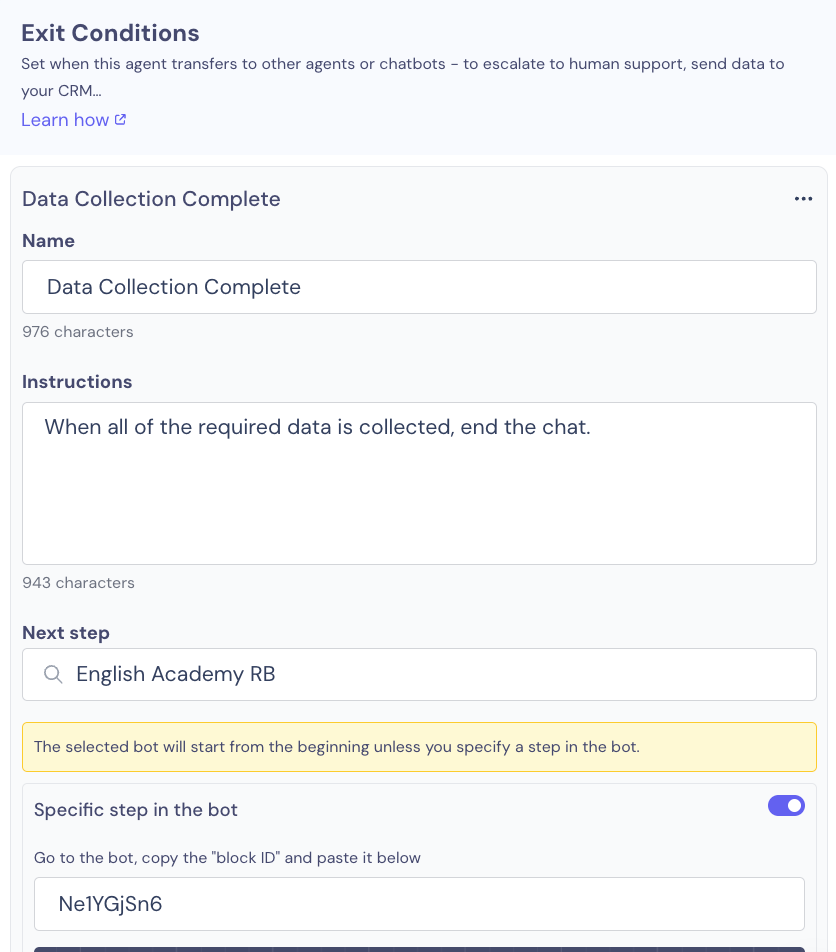836x952 pixels.
Task: Click the Name field label
Action: (x=49, y=241)
